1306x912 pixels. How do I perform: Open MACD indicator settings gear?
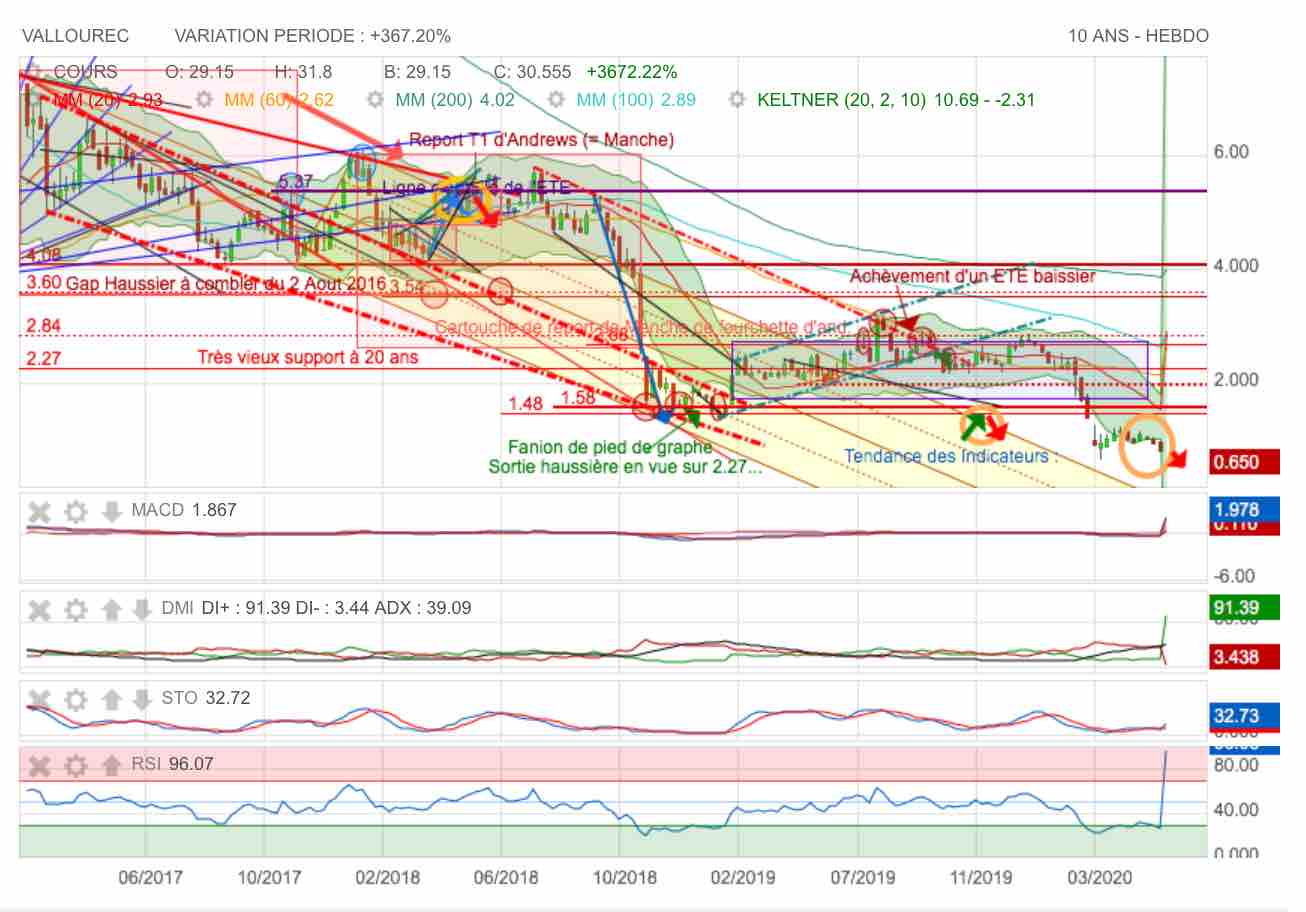(x=76, y=512)
